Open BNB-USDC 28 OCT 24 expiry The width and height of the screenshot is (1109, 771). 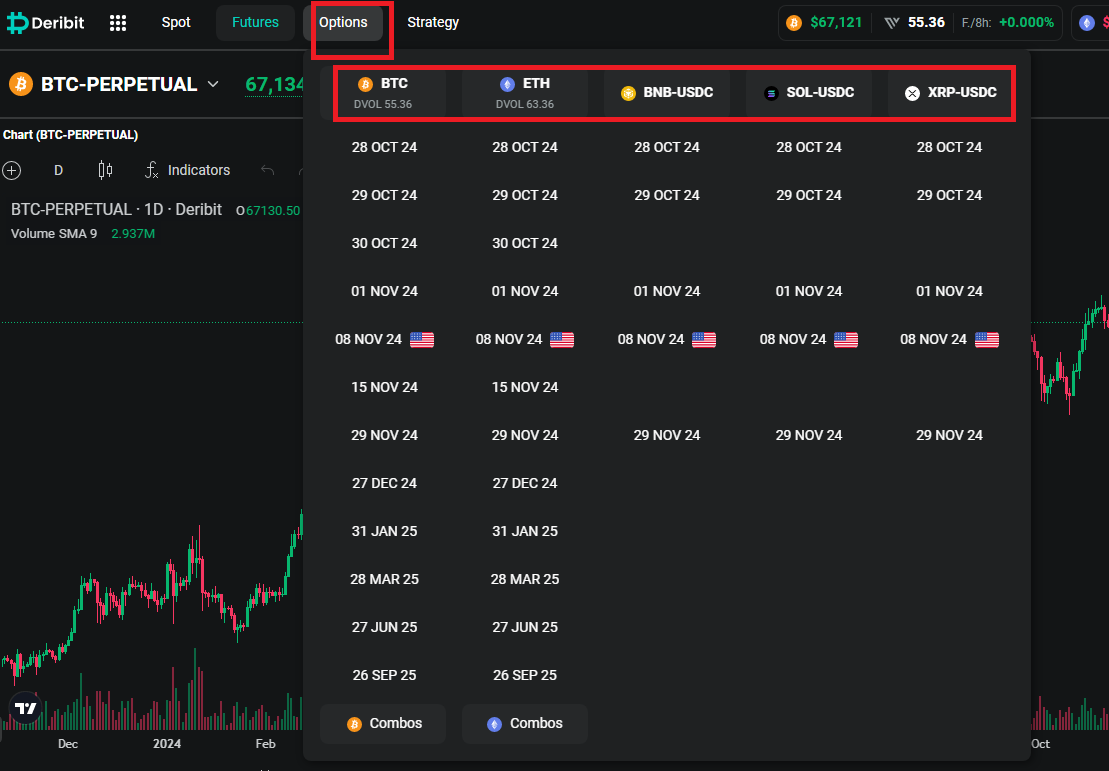pos(667,147)
